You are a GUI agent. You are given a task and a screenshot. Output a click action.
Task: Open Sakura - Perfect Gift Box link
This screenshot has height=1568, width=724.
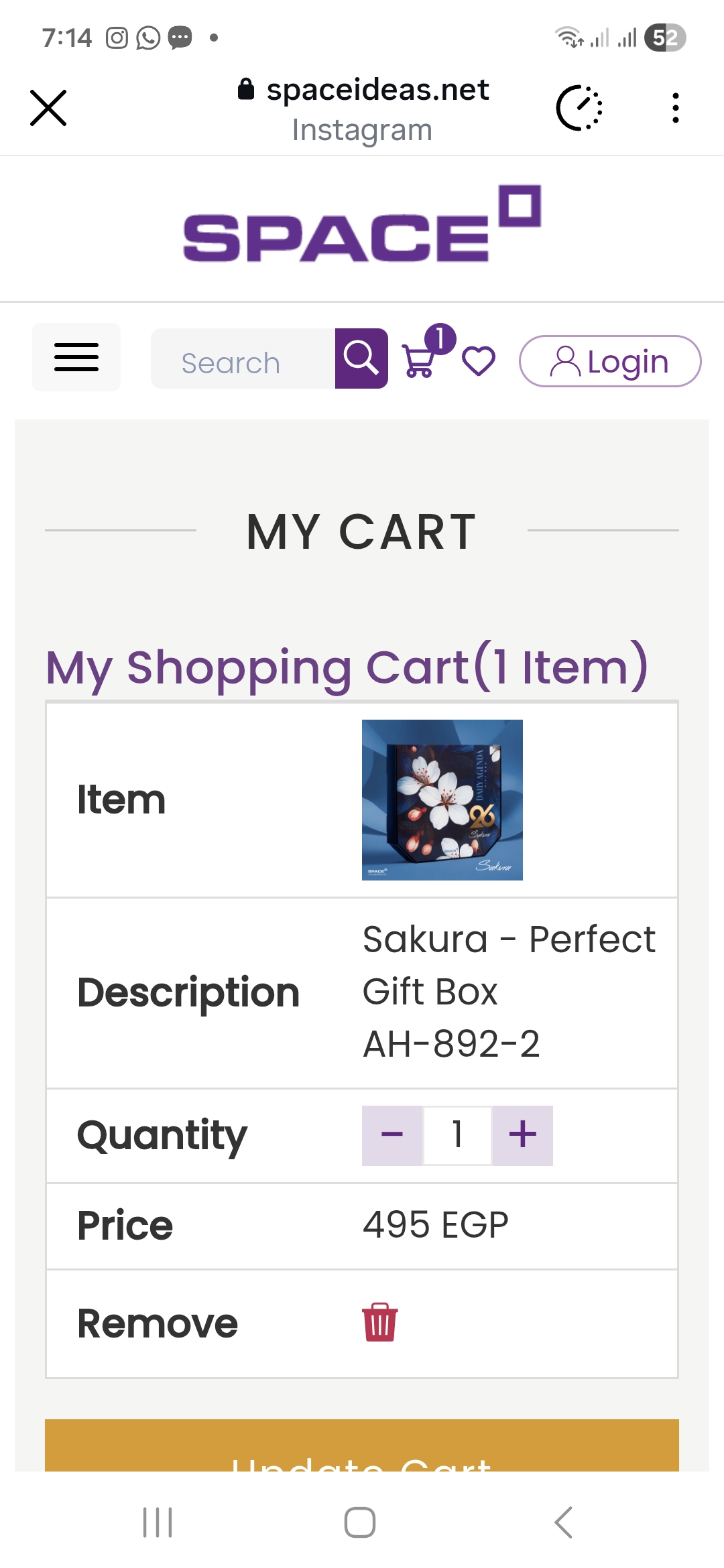(508, 965)
